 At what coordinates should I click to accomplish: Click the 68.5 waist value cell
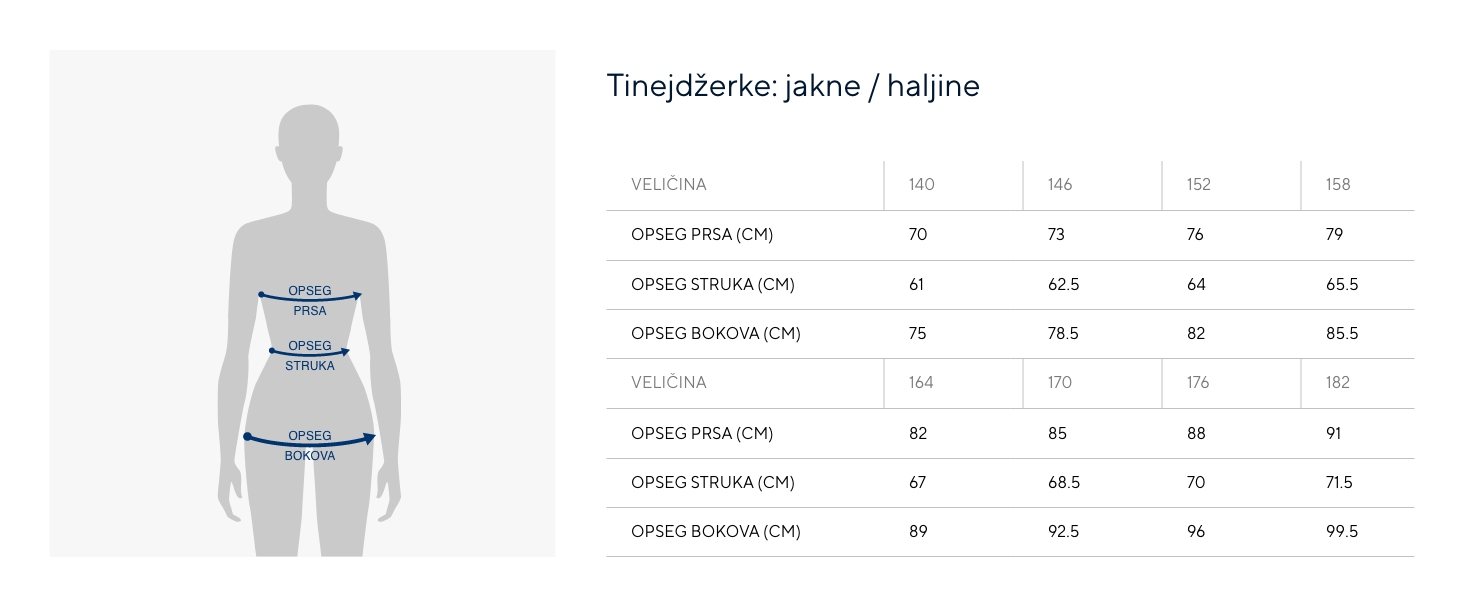pyautogui.click(x=1063, y=482)
